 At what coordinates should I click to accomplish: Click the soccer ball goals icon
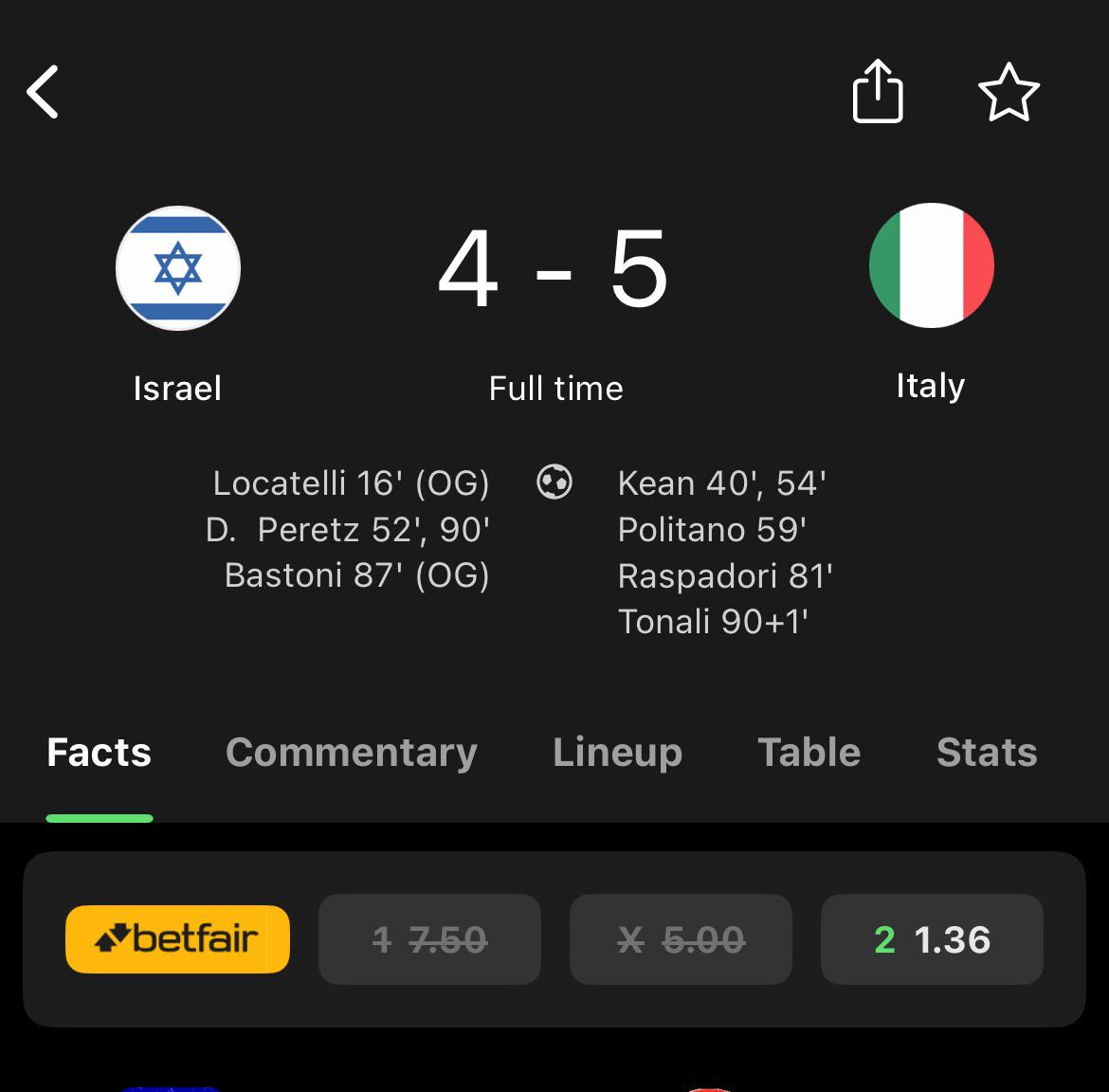coord(554,482)
